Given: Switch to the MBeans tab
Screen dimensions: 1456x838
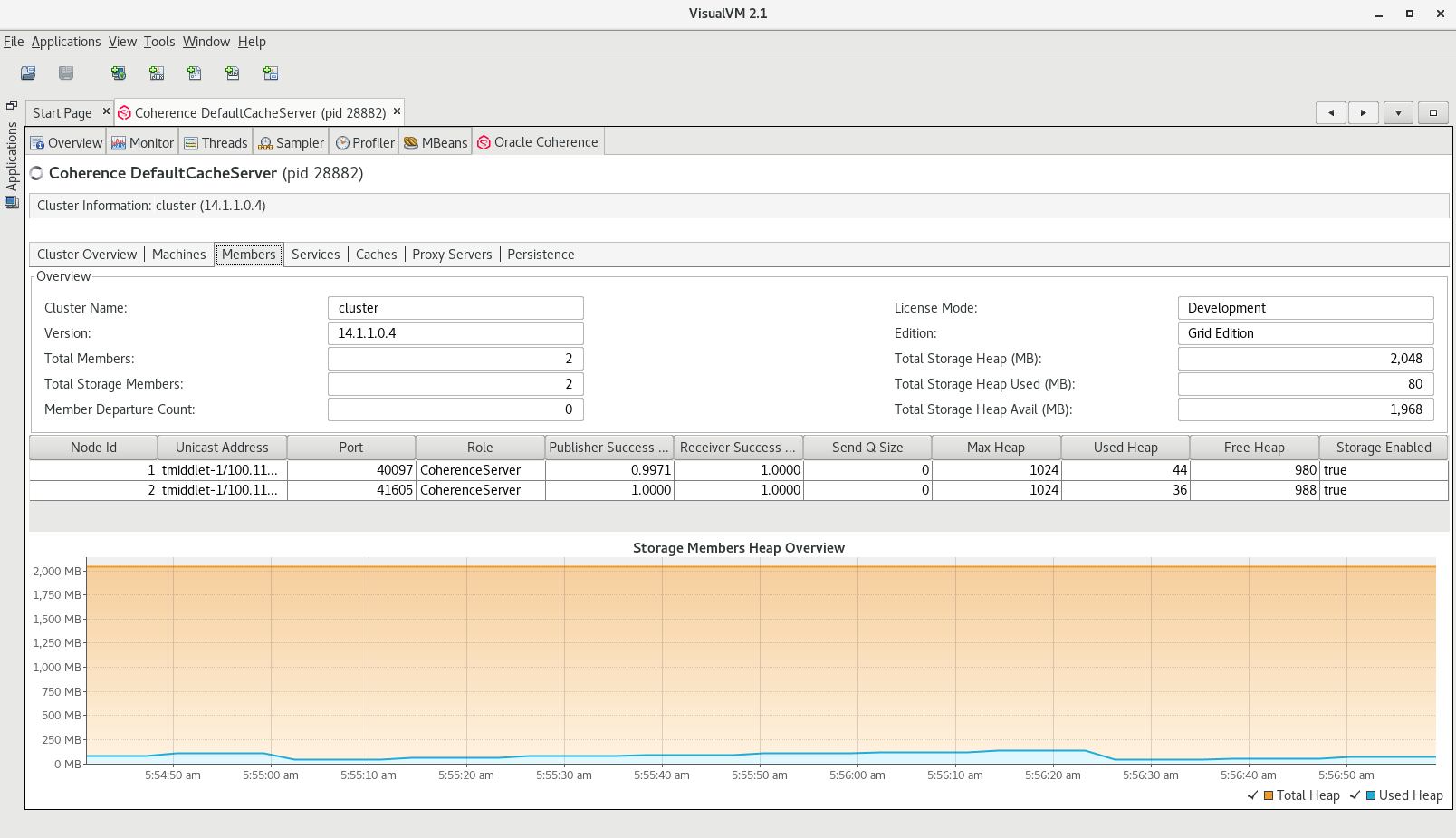Looking at the screenshot, I should 436,143.
